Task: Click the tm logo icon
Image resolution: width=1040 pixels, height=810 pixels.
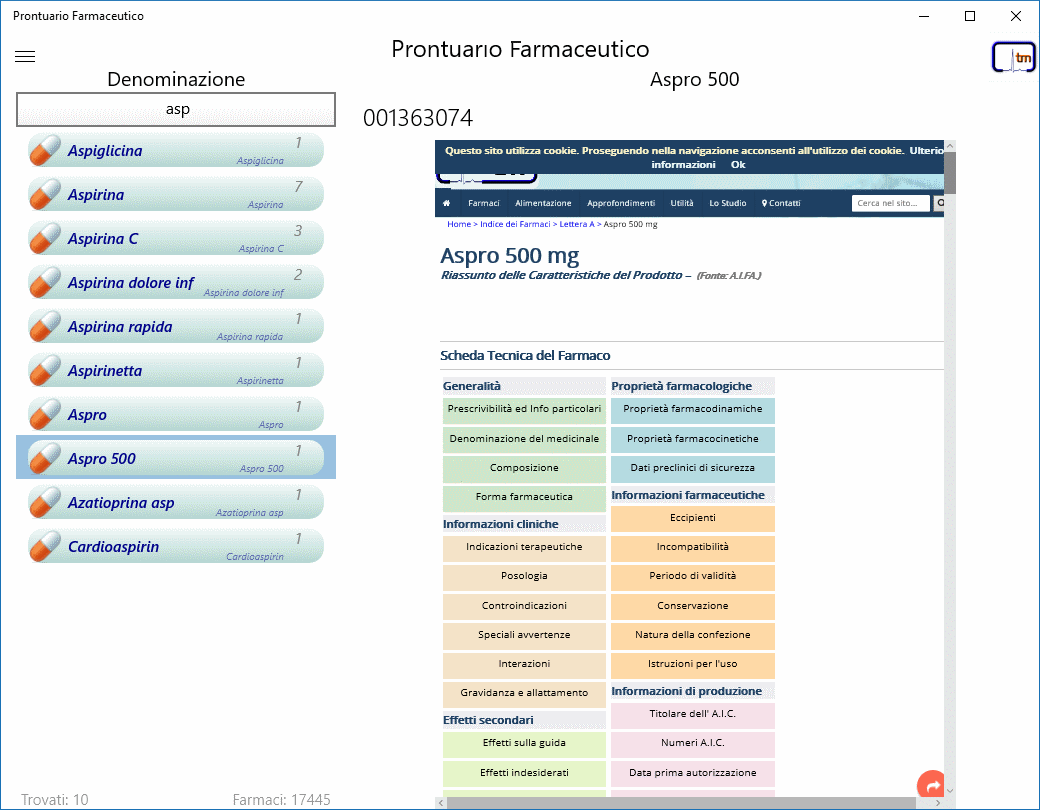Action: [1013, 57]
